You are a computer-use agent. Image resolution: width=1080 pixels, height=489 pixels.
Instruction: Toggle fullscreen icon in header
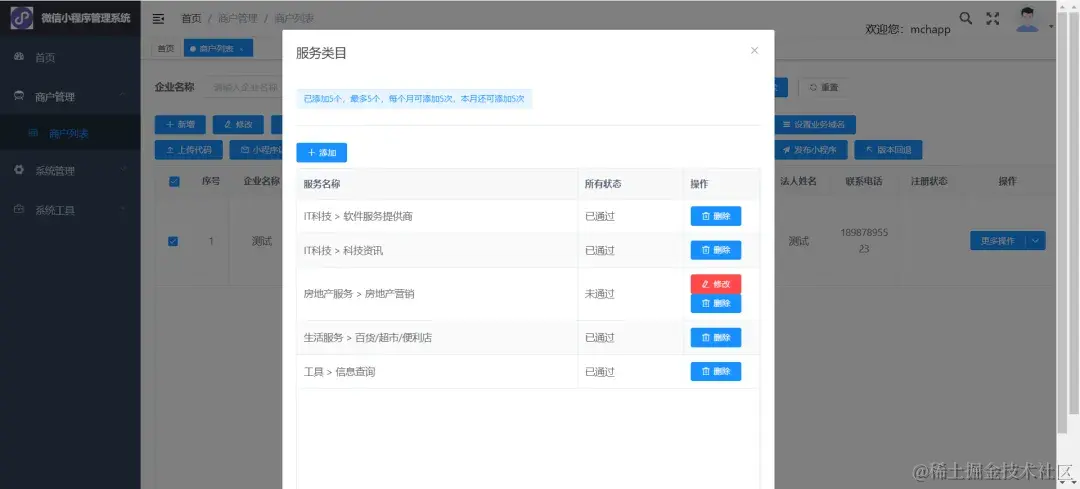click(993, 19)
